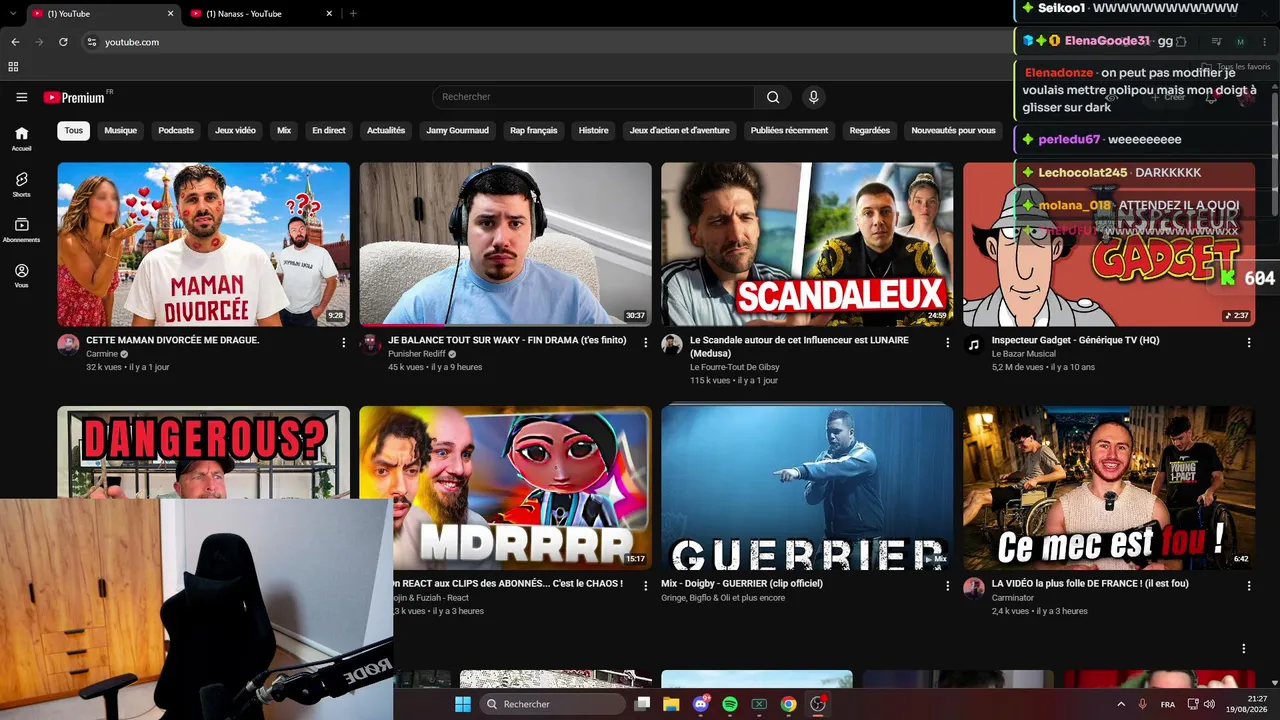1280x720 pixels.
Task: Open video title Inspecteur Gadget - Générique TV
Action: pos(1076,340)
